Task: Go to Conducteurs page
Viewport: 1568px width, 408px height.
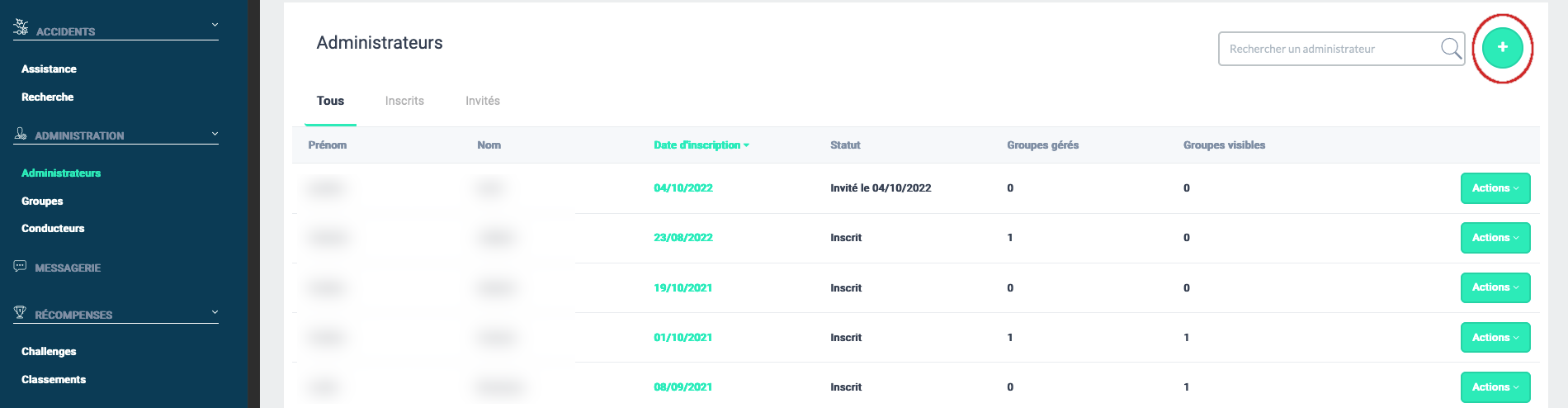Action: [53, 229]
